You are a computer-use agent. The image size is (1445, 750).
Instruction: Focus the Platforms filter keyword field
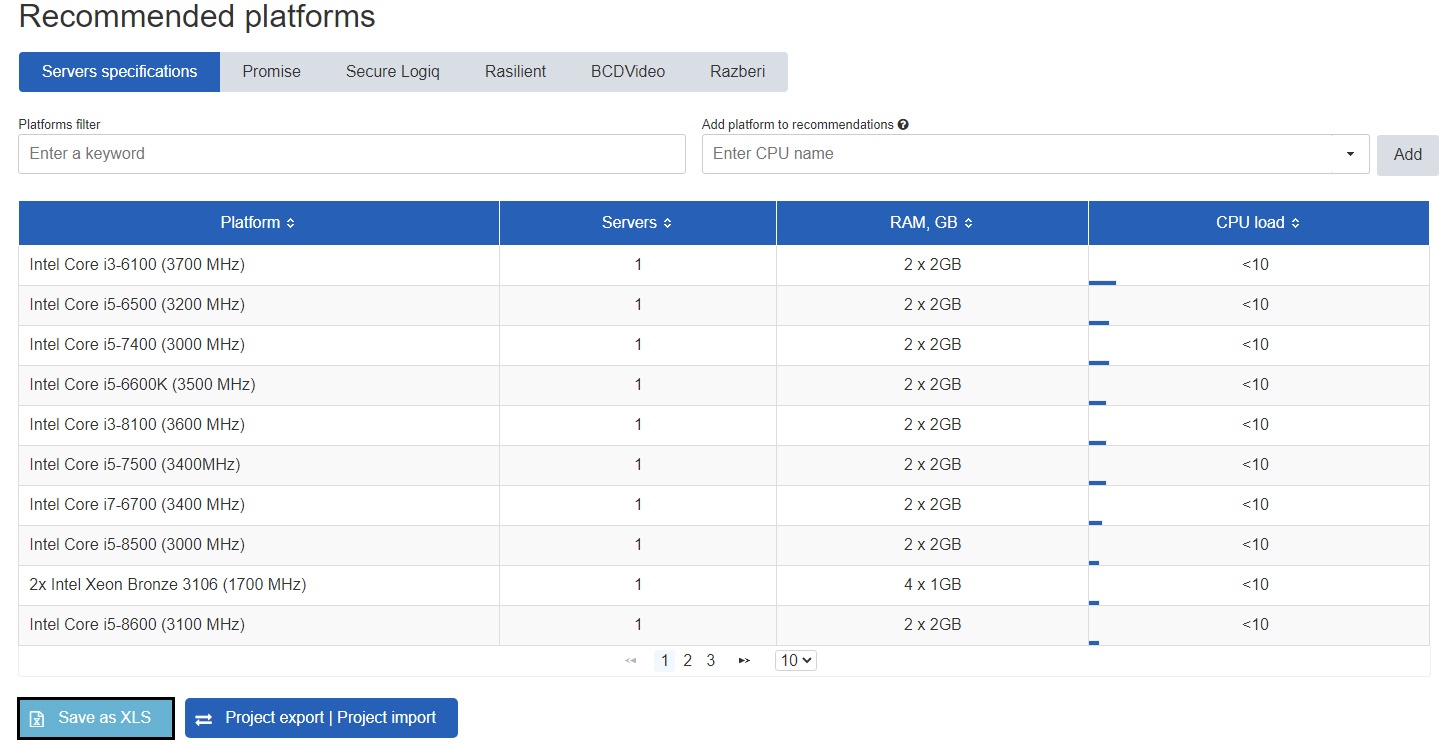click(352, 154)
